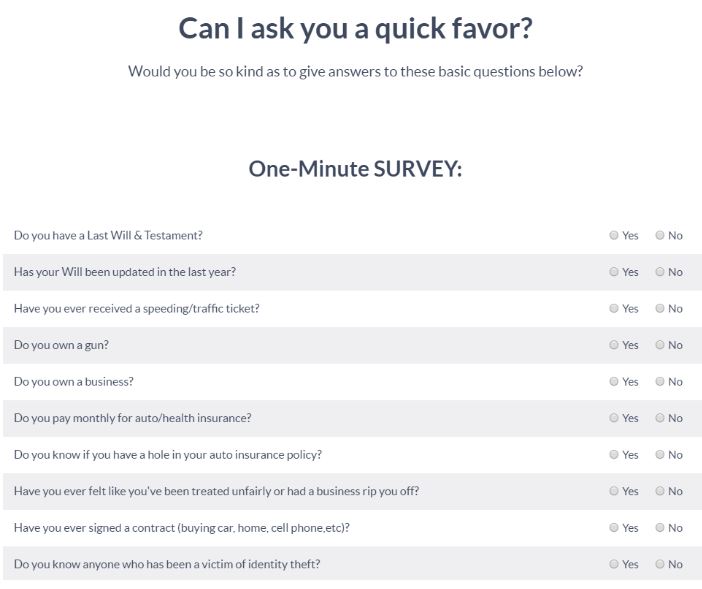Mark Yes for treated unfairly by business
Viewport: 702px width, 589px height.
click(614, 491)
